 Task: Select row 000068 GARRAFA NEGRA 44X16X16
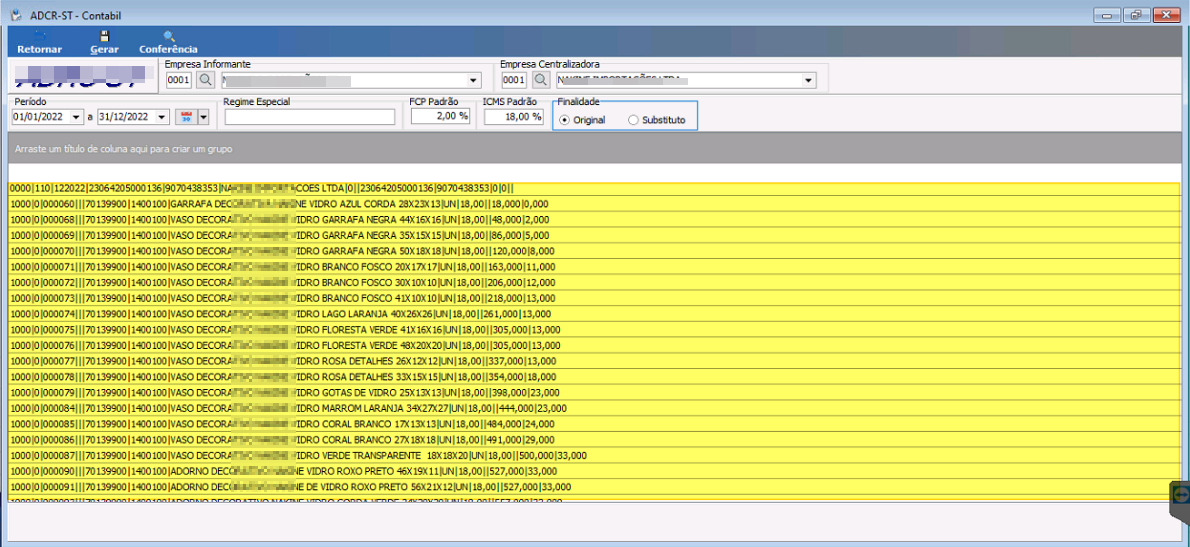pos(593,219)
